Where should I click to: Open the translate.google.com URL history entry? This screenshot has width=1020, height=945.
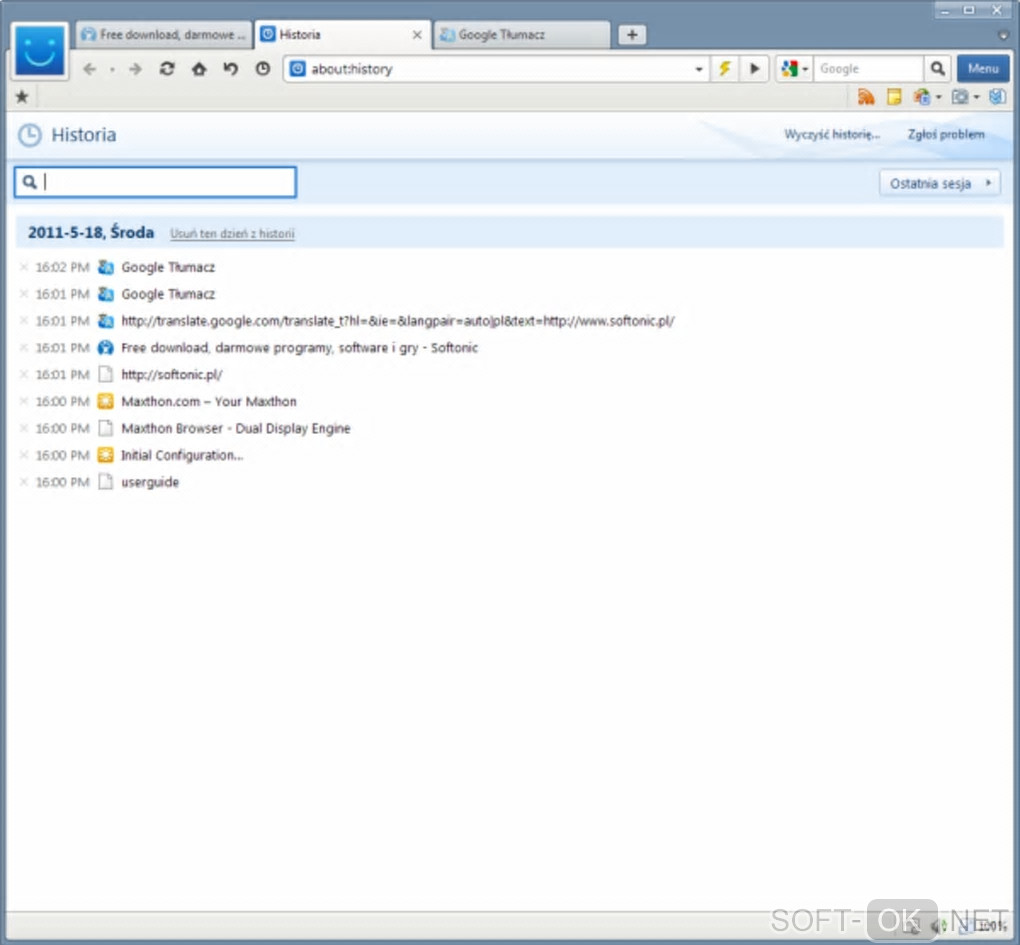[397, 321]
